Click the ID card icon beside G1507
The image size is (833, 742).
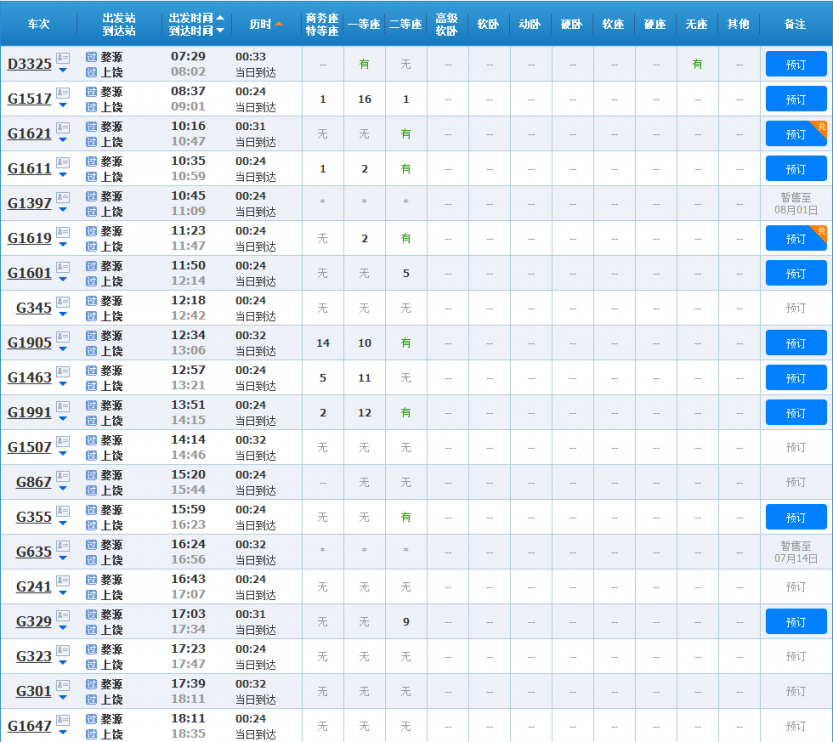pos(63,441)
